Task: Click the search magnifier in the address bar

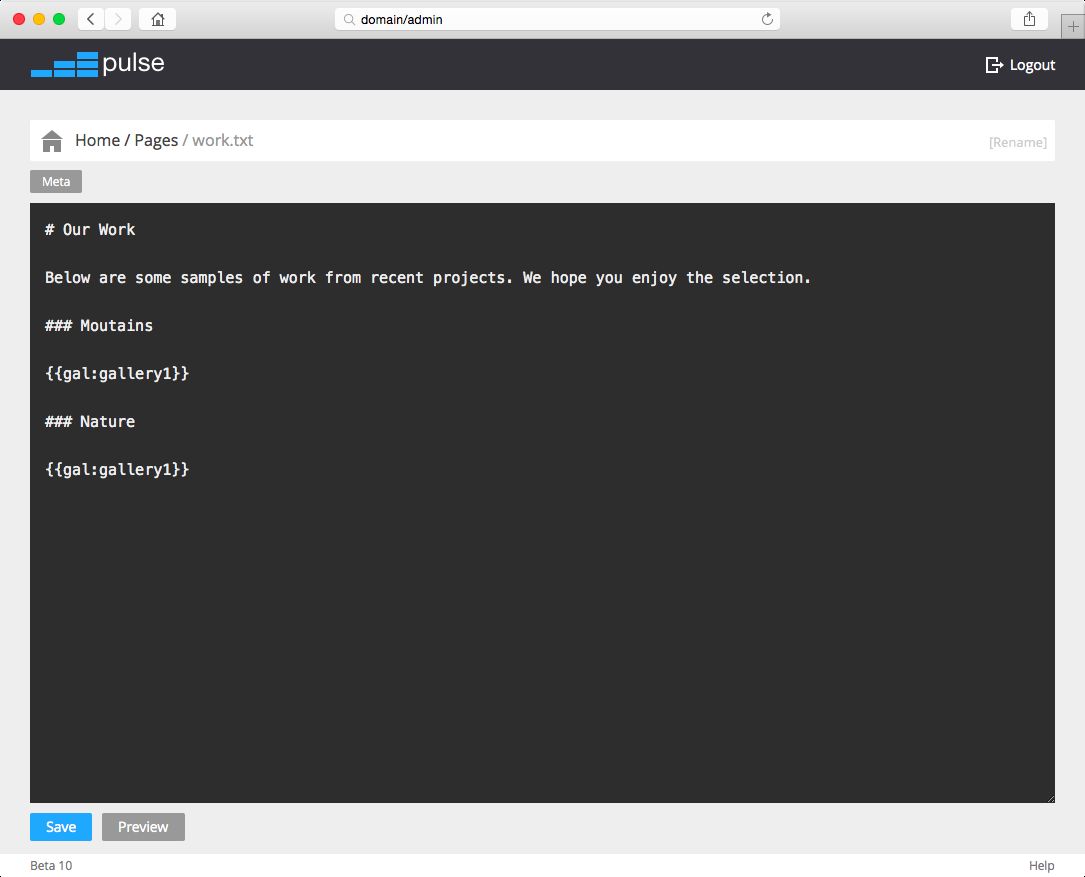Action: [347, 18]
